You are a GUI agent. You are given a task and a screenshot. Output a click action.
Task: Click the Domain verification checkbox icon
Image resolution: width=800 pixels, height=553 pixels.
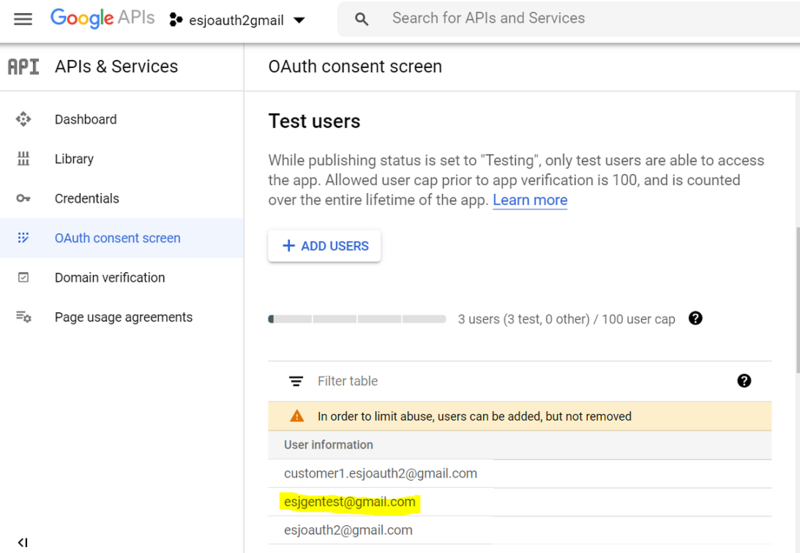(x=23, y=278)
